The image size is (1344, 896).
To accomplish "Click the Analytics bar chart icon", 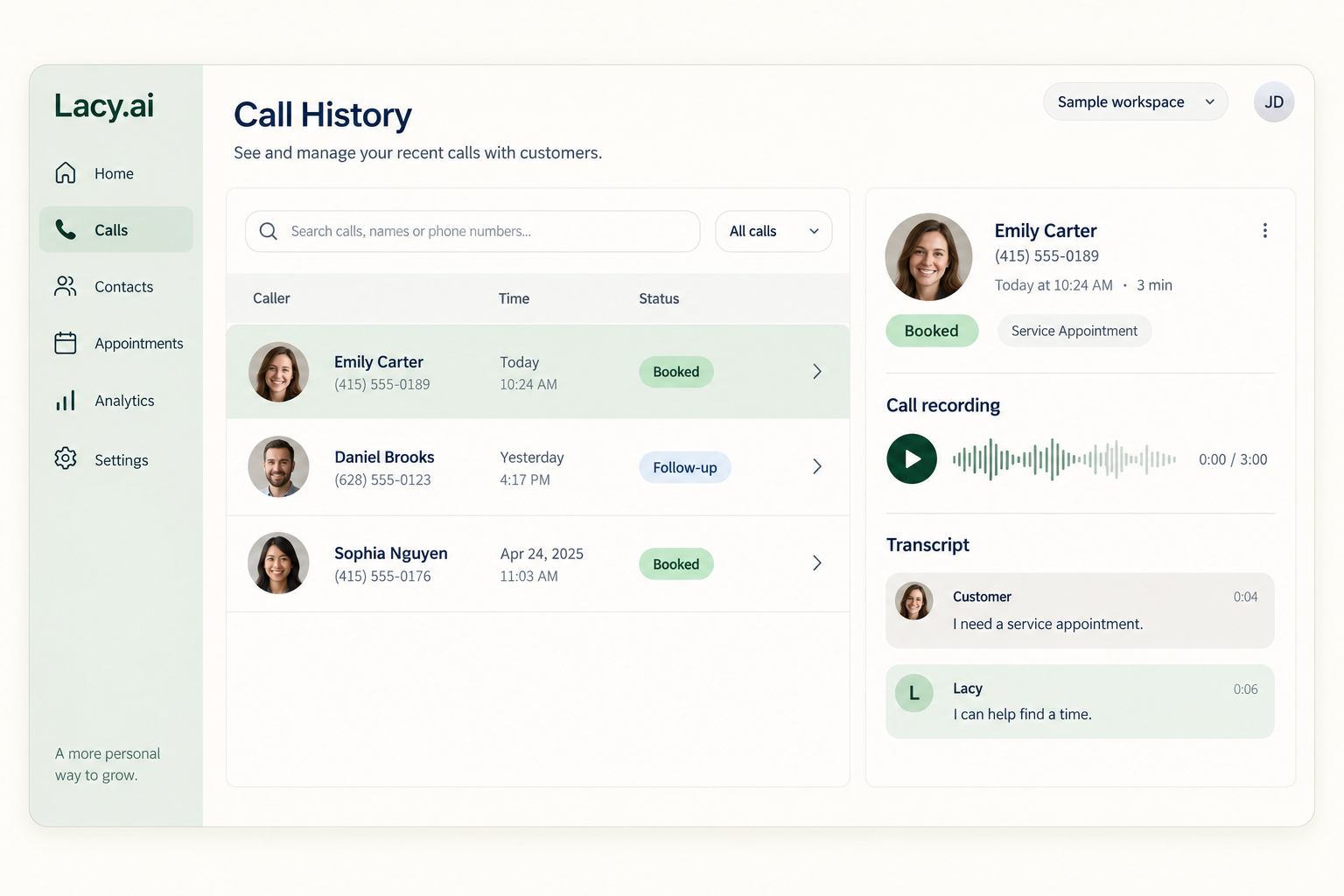I will pyautogui.click(x=66, y=401).
